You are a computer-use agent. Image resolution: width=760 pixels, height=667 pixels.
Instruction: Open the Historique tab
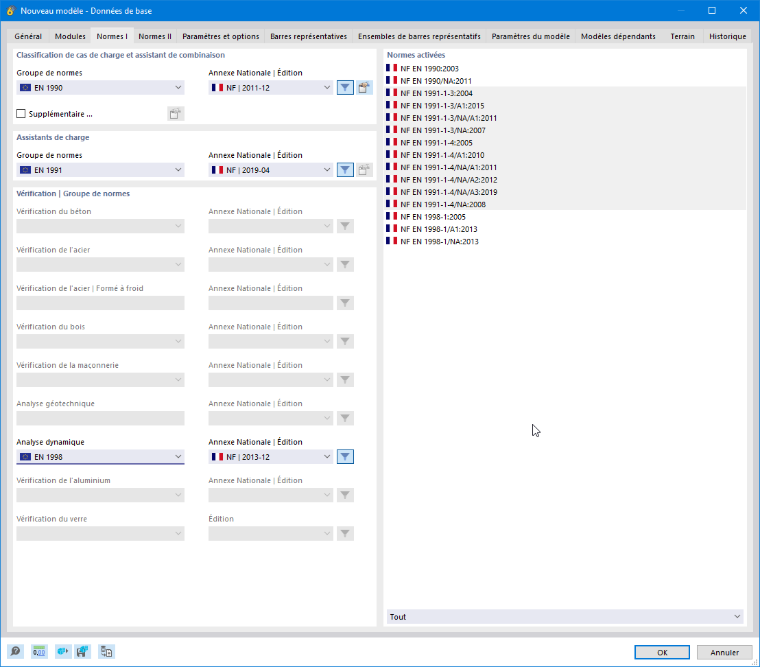coord(728,36)
